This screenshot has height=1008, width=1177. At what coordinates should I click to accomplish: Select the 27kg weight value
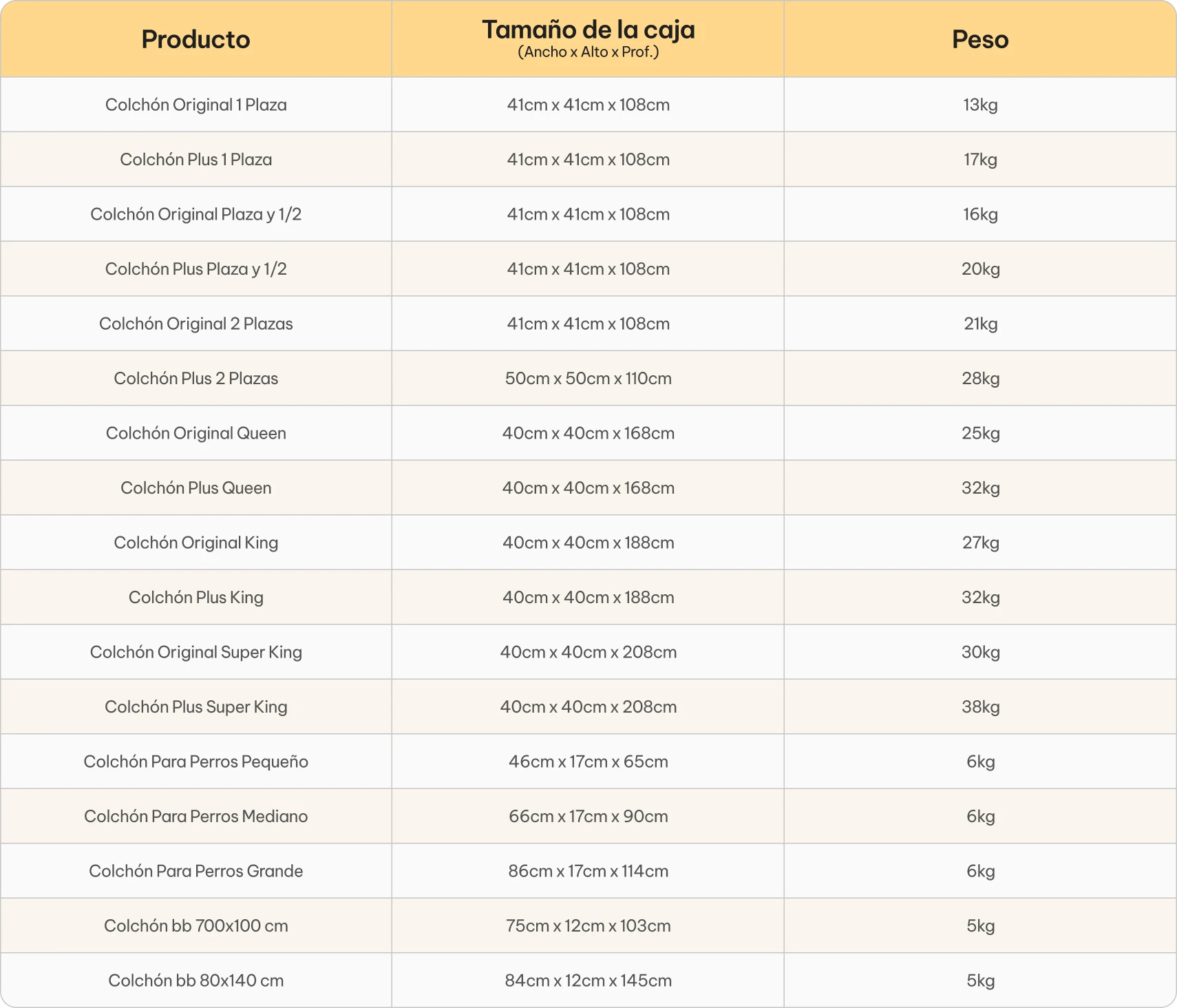click(980, 543)
